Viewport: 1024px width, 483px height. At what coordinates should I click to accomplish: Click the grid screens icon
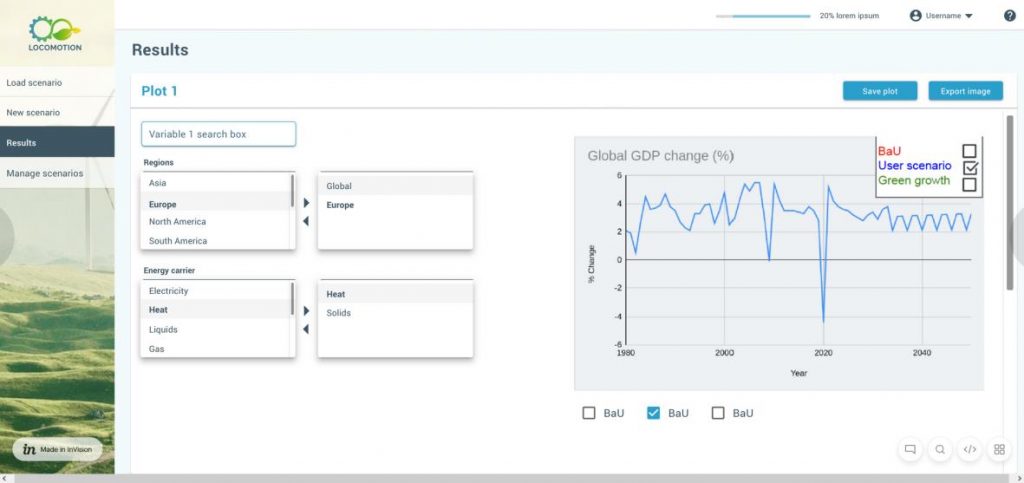(999, 449)
